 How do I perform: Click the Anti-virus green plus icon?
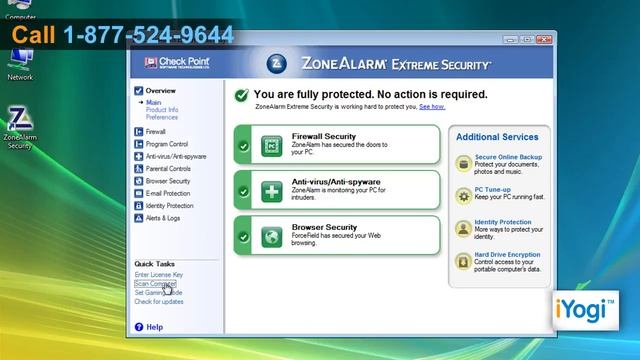[271, 191]
